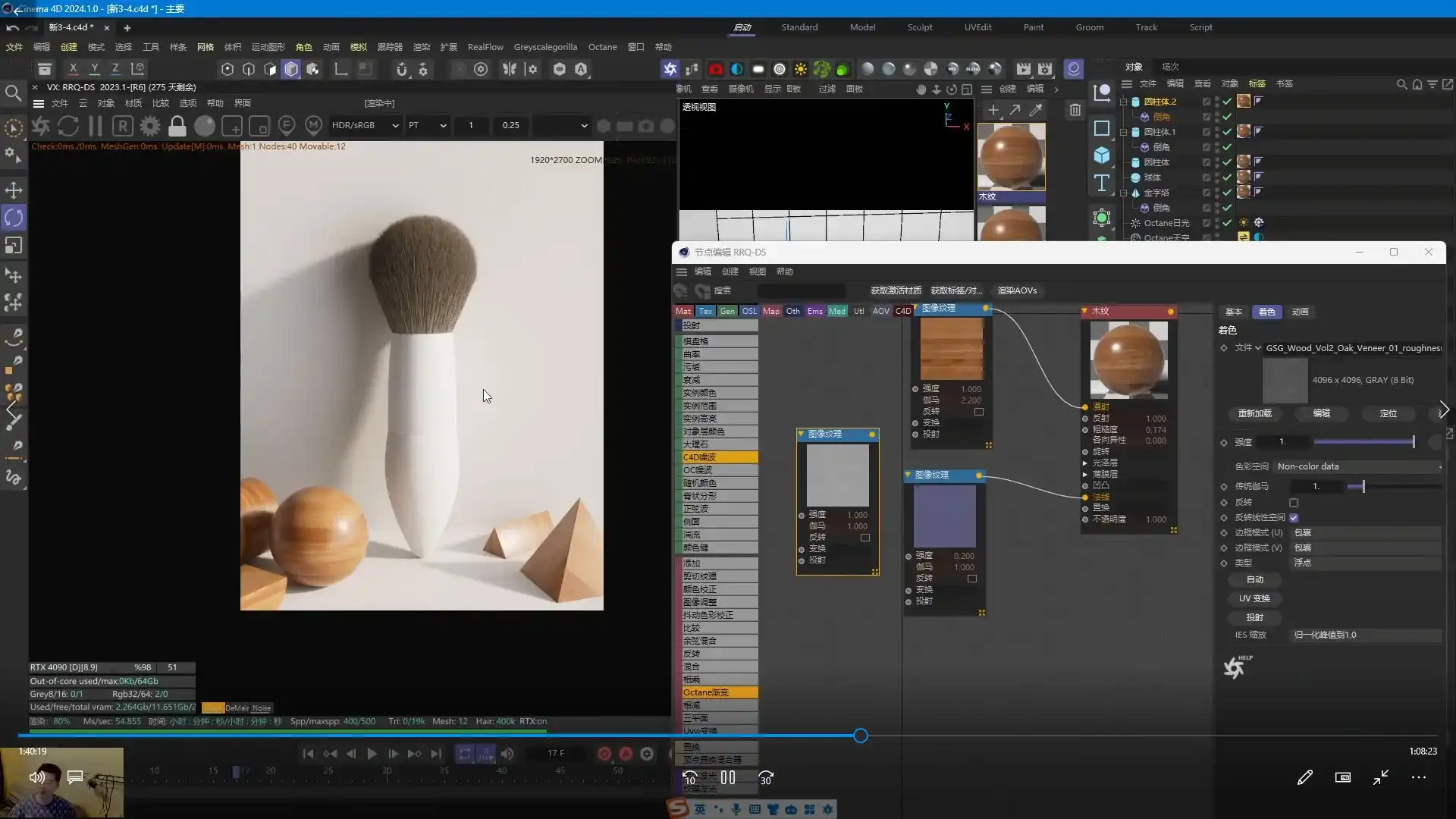Click the UV 变换 button
Image resolution: width=1456 pixels, height=819 pixels.
coord(1254,598)
